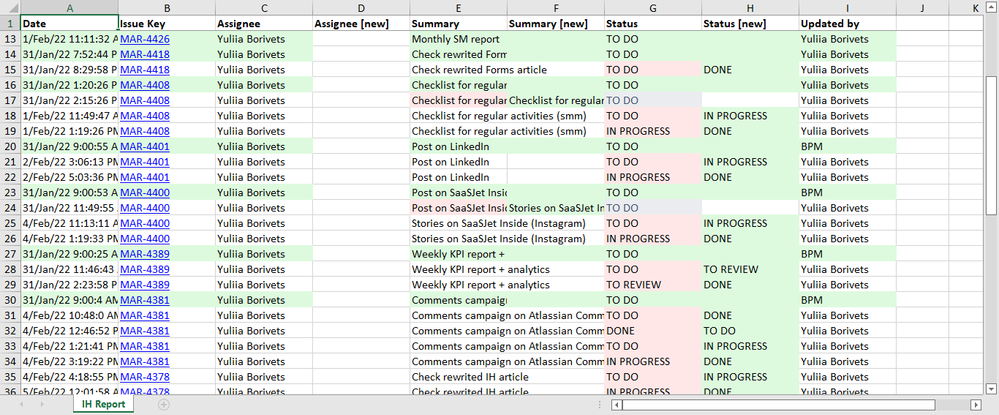Select '31/Jan/22 8:29:58' date cell in row 15

[x=69, y=69]
